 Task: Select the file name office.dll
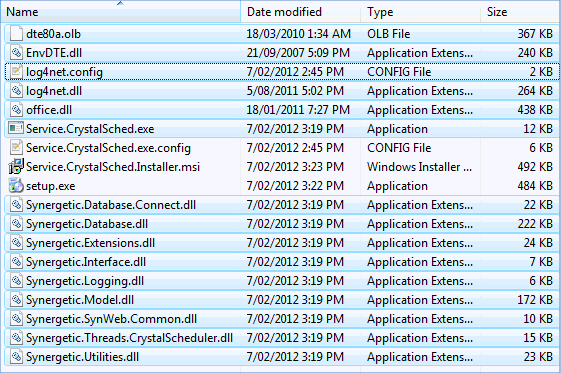pos(49,110)
